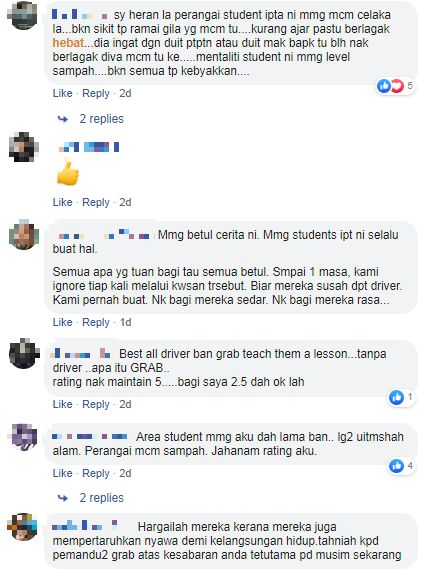This screenshot has height=572, width=446.
Task: Open 1d timestamp on 'Mmg betul' comment
Action: tap(125, 322)
